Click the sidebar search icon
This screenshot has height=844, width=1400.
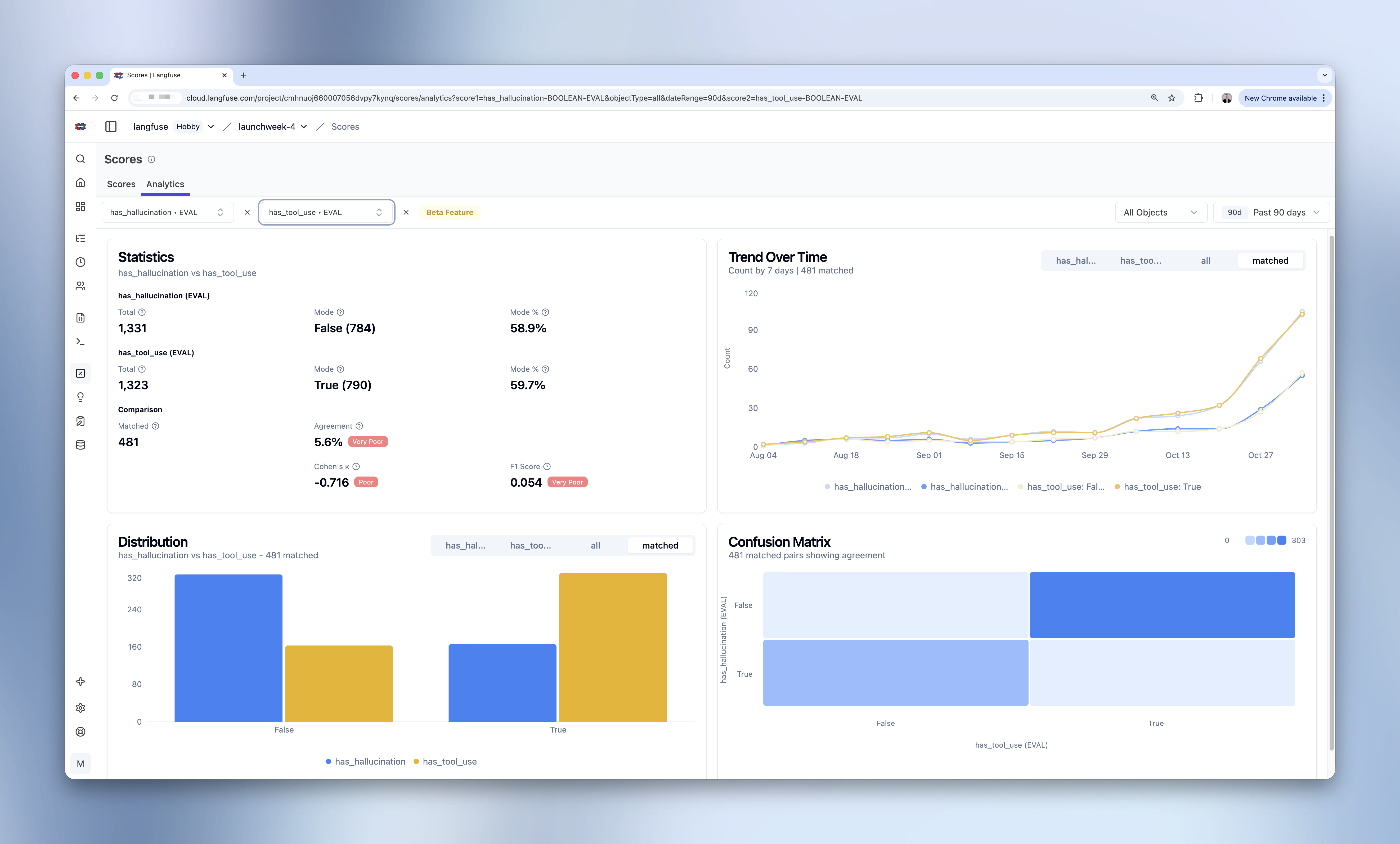point(80,159)
